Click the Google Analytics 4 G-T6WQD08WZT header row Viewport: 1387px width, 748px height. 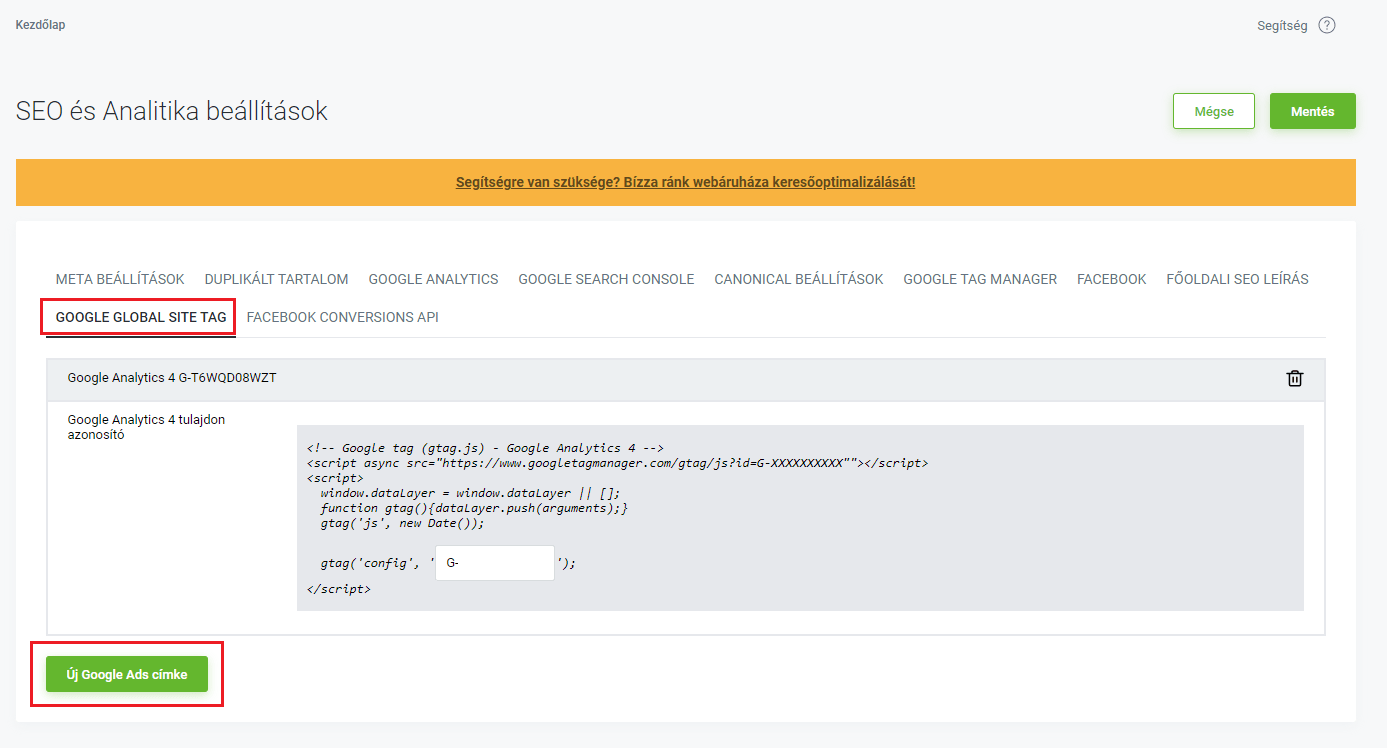pyautogui.click(x=686, y=378)
